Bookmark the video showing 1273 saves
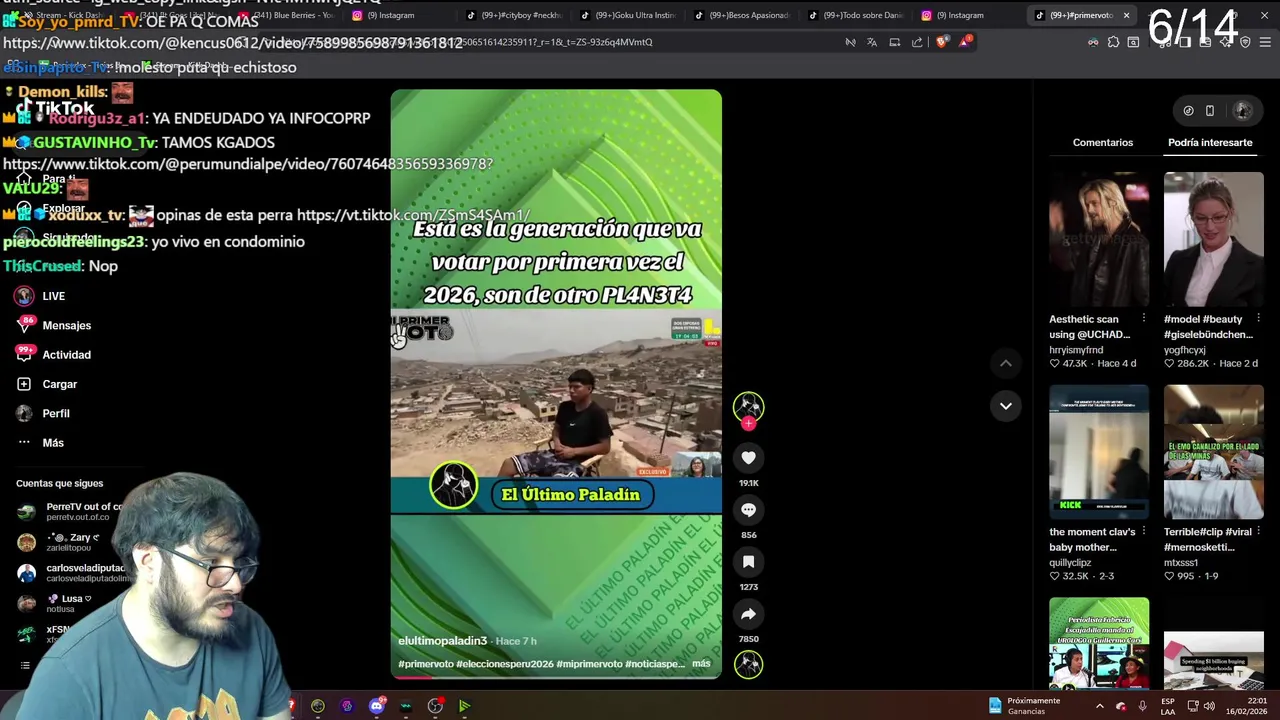Viewport: 1280px width, 720px height. point(748,562)
